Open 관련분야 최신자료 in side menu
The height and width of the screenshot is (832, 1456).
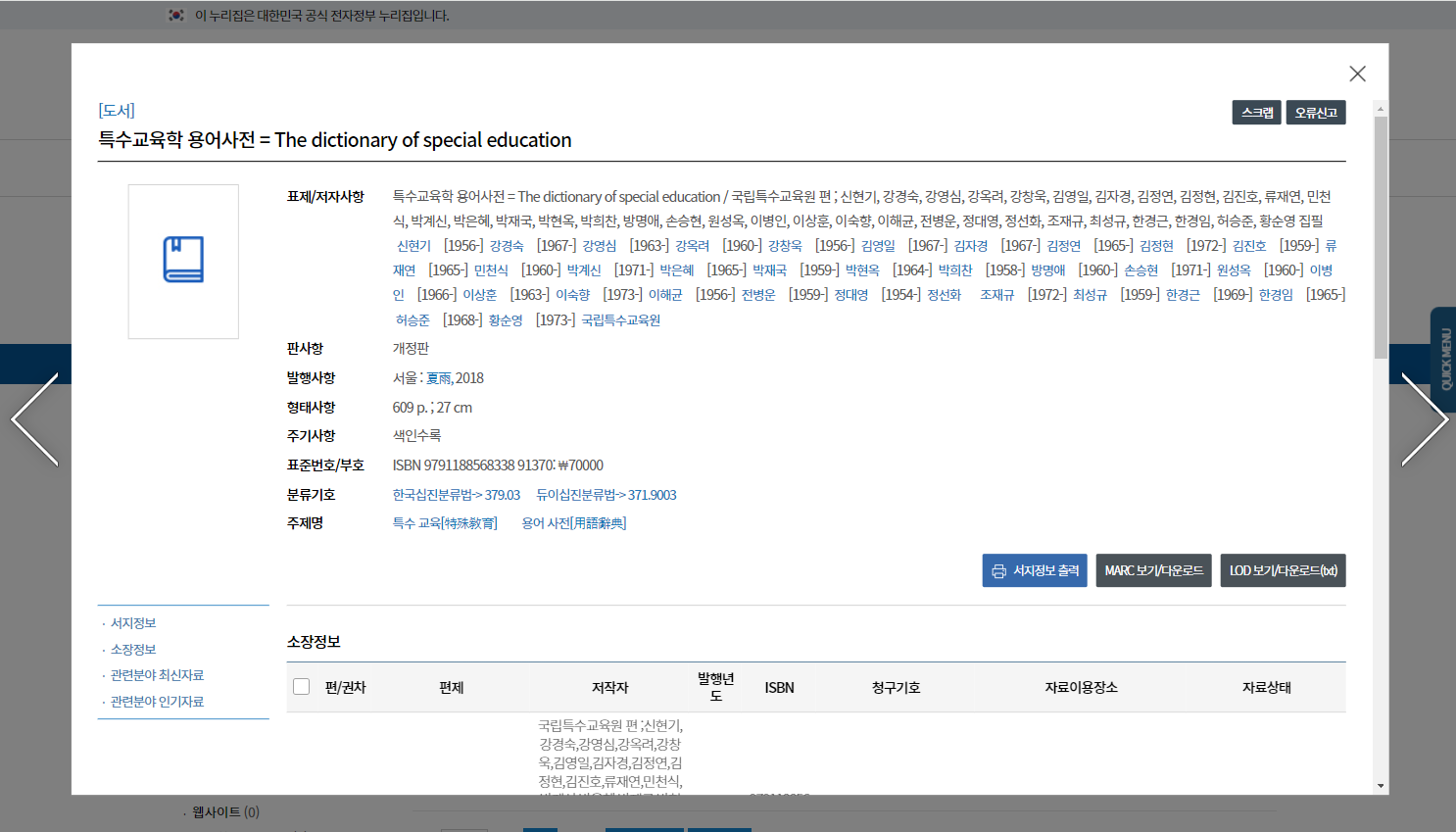click(x=157, y=675)
